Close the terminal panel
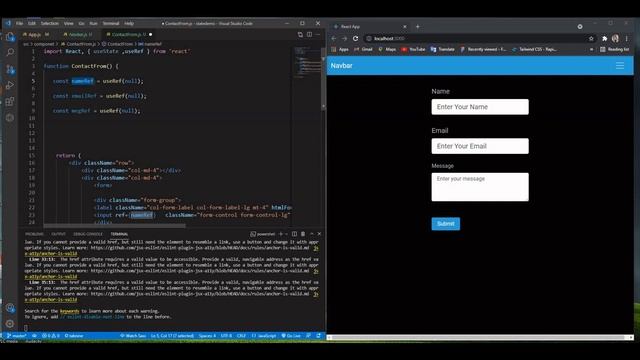Screen dimensions: 640x360 319,234
